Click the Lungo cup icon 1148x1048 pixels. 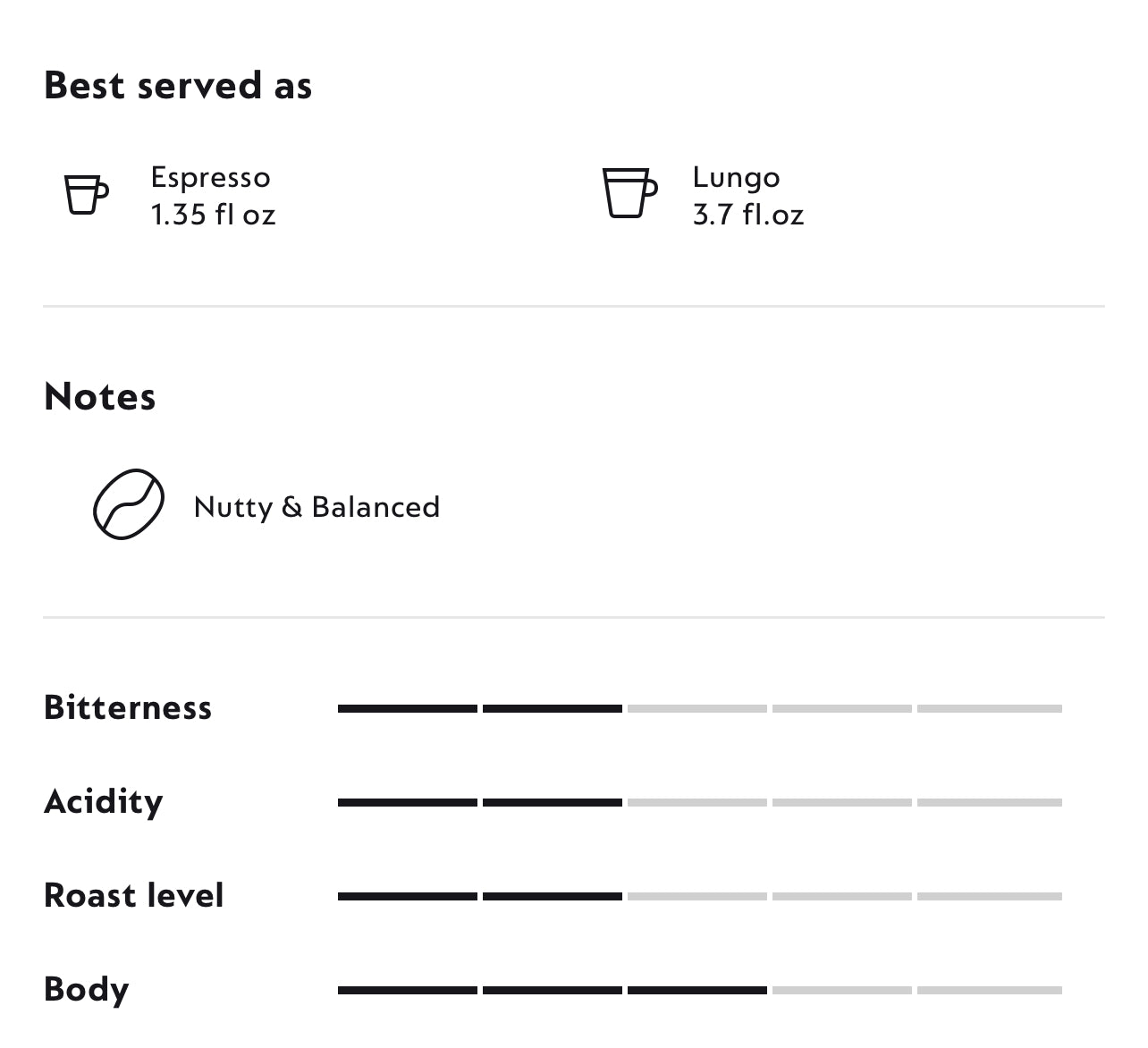click(629, 192)
